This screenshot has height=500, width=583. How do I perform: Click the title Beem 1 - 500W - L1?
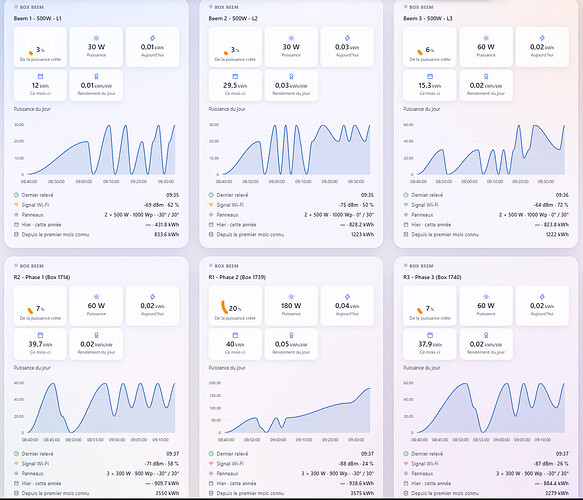38,18
